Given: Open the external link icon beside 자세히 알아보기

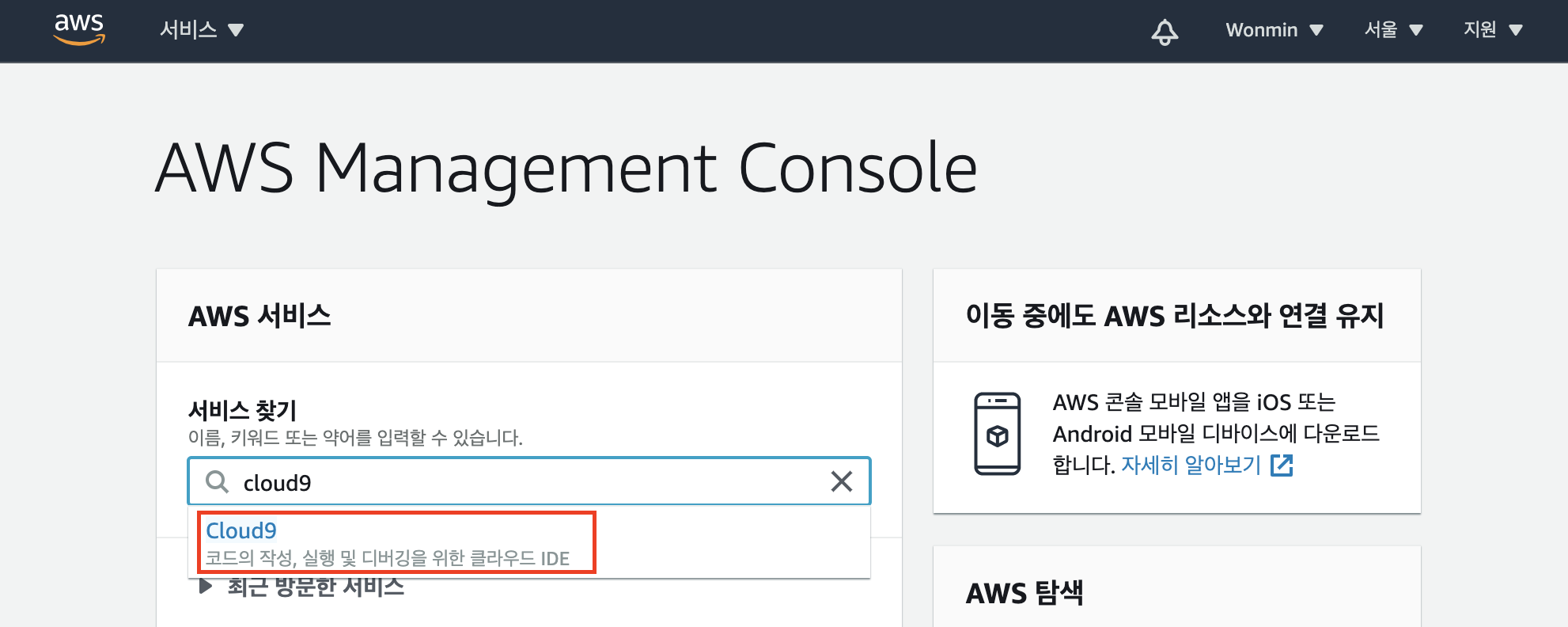Looking at the screenshot, I should tap(1282, 465).
